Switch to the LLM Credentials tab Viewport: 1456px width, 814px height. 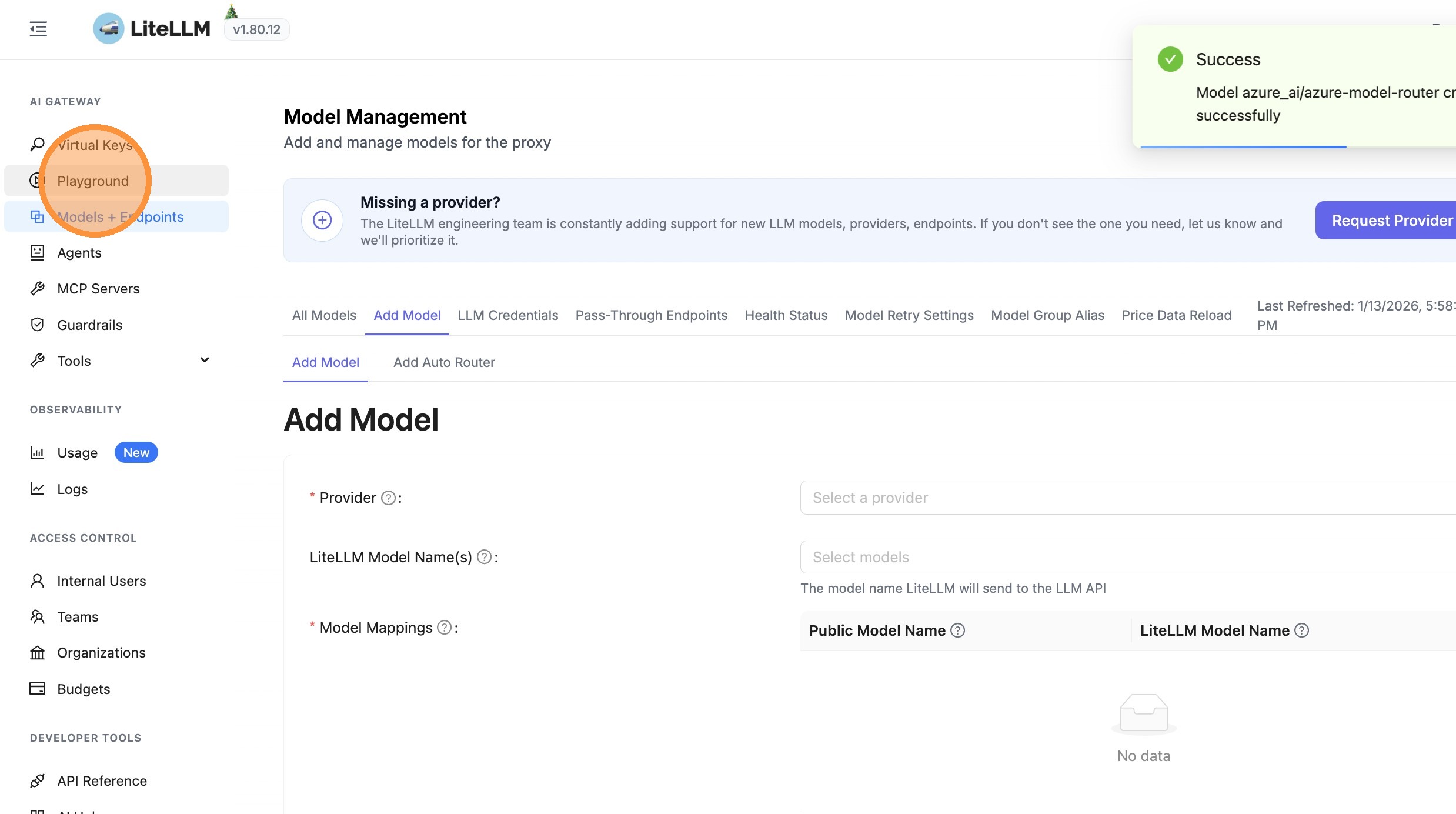[x=507, y=315]
